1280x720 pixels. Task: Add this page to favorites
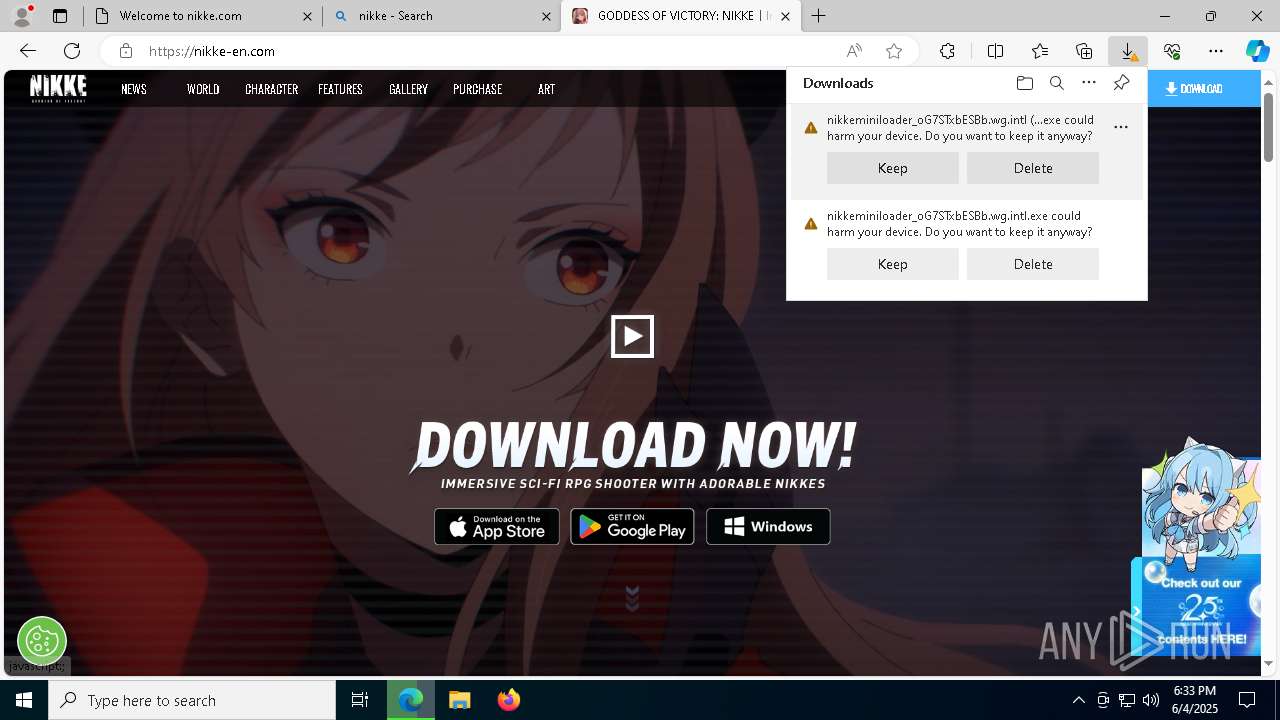pyautogui.click(x=894, y=51)
